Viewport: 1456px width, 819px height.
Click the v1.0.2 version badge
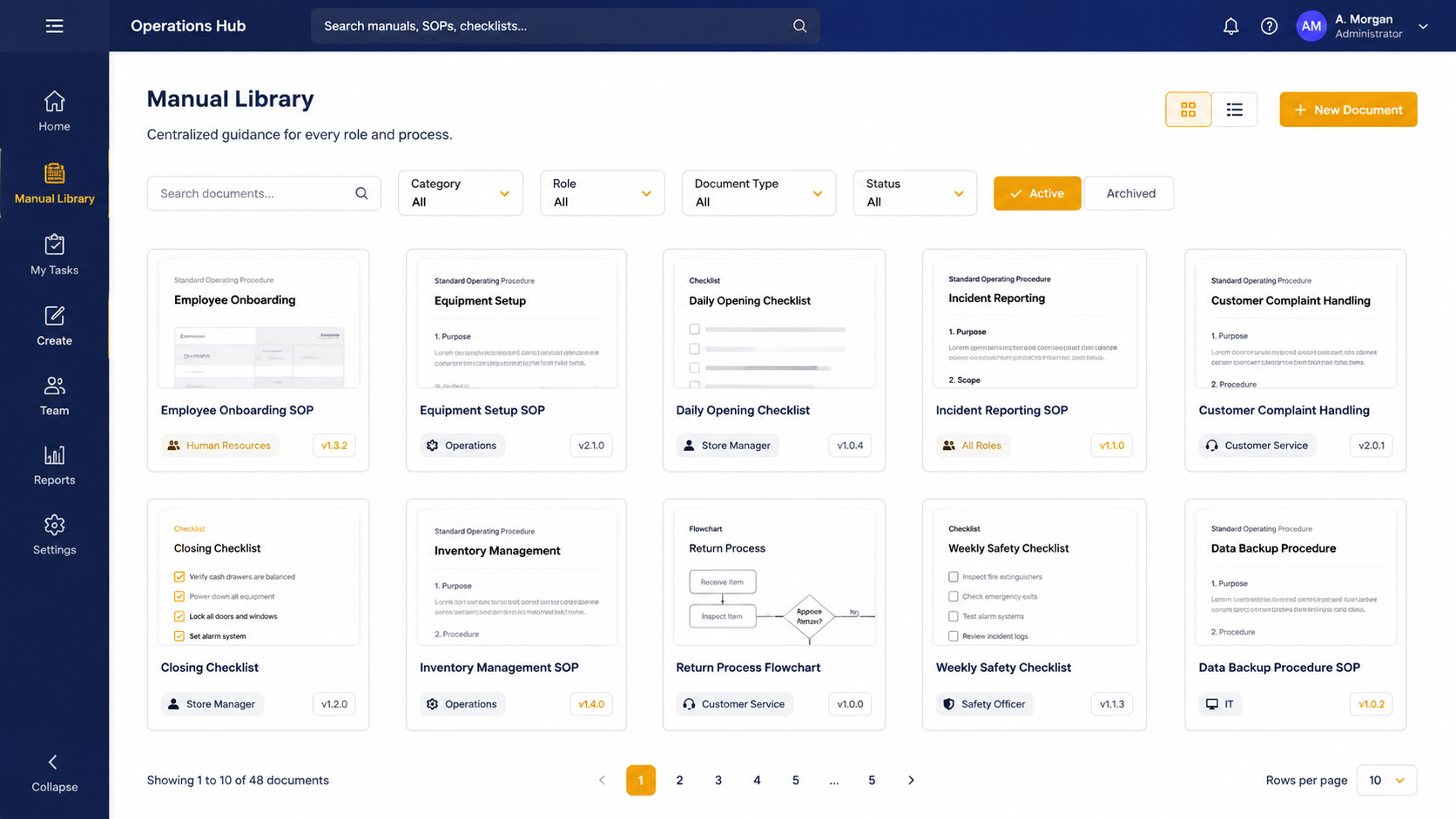click(1372, 704)
